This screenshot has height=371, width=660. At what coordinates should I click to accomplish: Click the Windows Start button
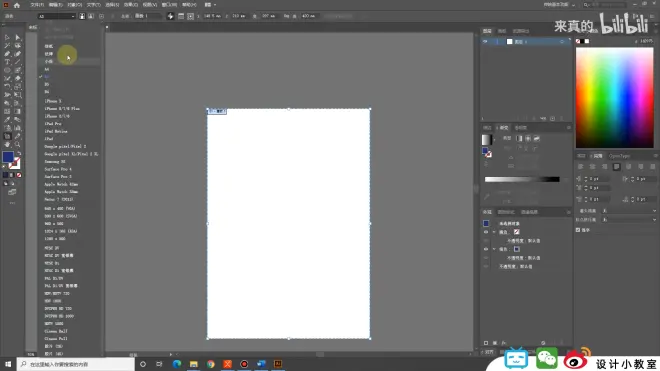click(8, 364)
